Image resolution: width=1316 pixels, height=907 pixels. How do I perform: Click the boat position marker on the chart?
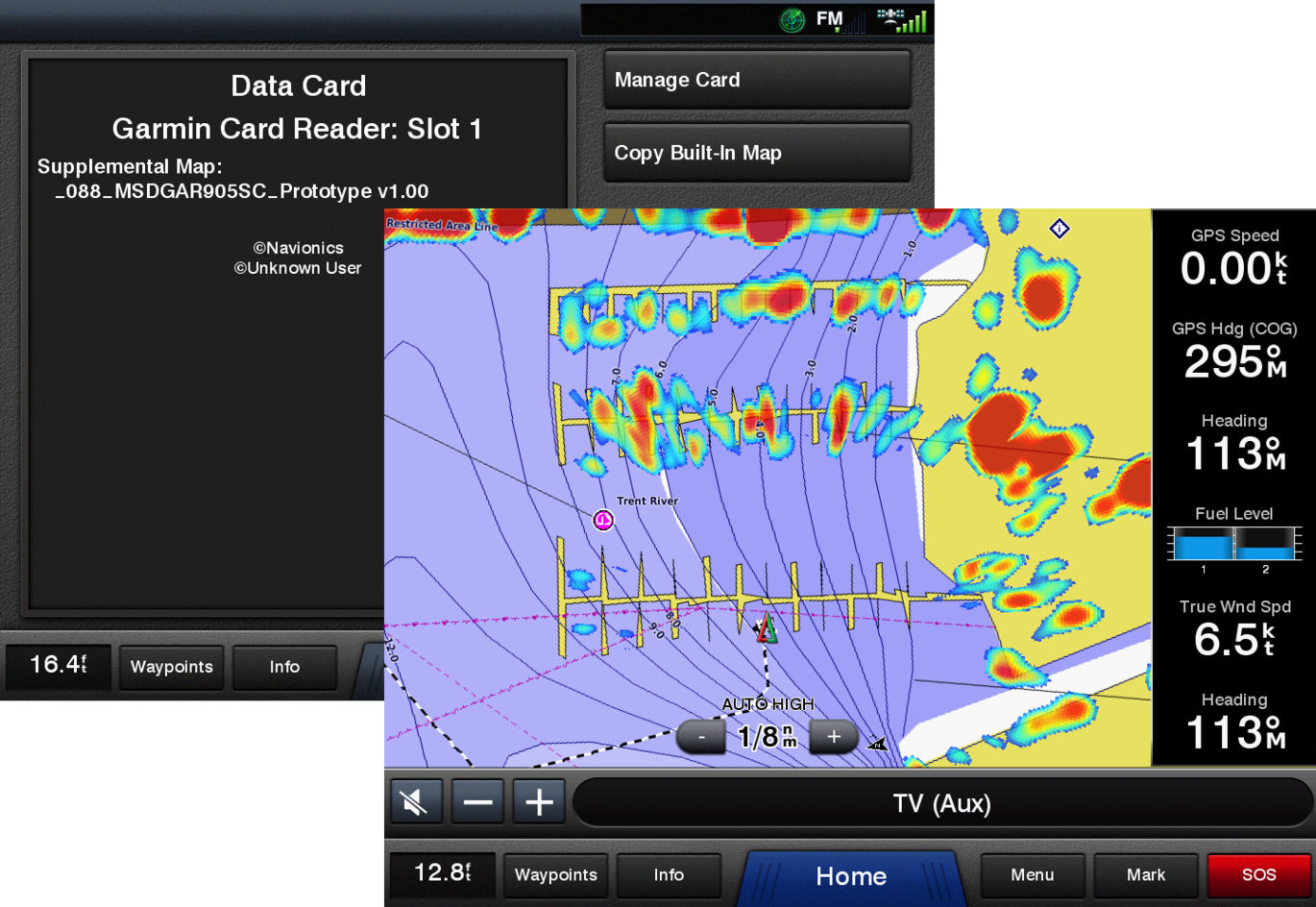[x=766, y=629]
